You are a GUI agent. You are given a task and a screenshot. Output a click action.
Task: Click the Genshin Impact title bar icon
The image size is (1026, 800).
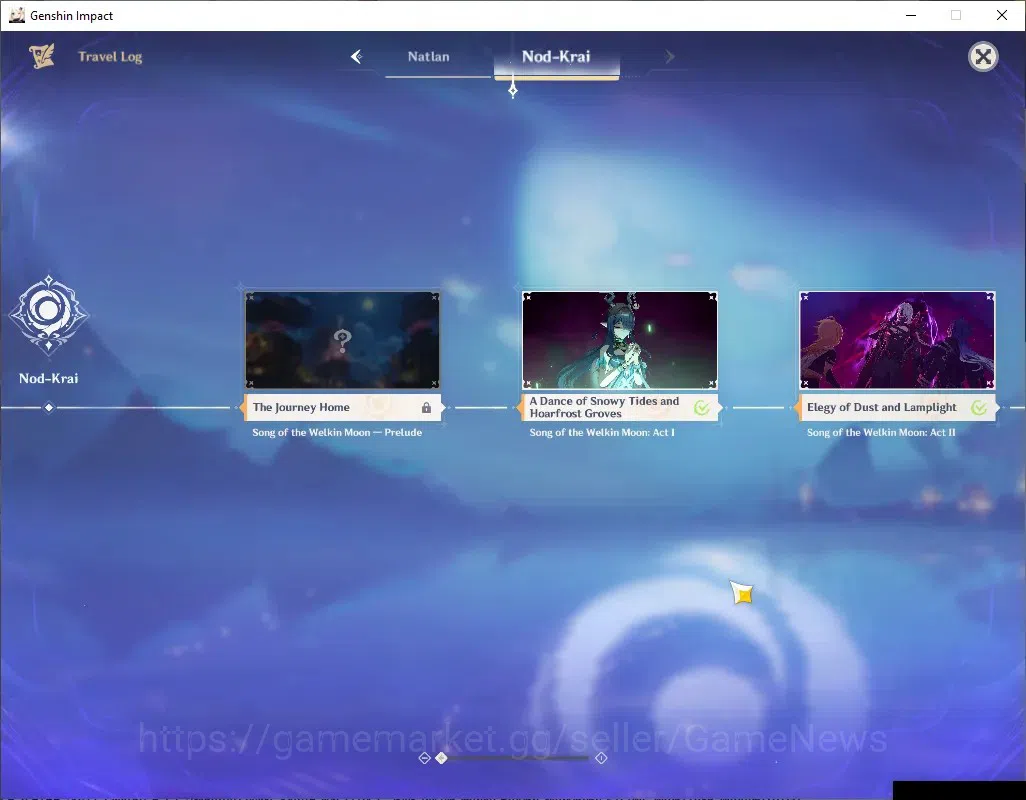[x=17, y=15]
